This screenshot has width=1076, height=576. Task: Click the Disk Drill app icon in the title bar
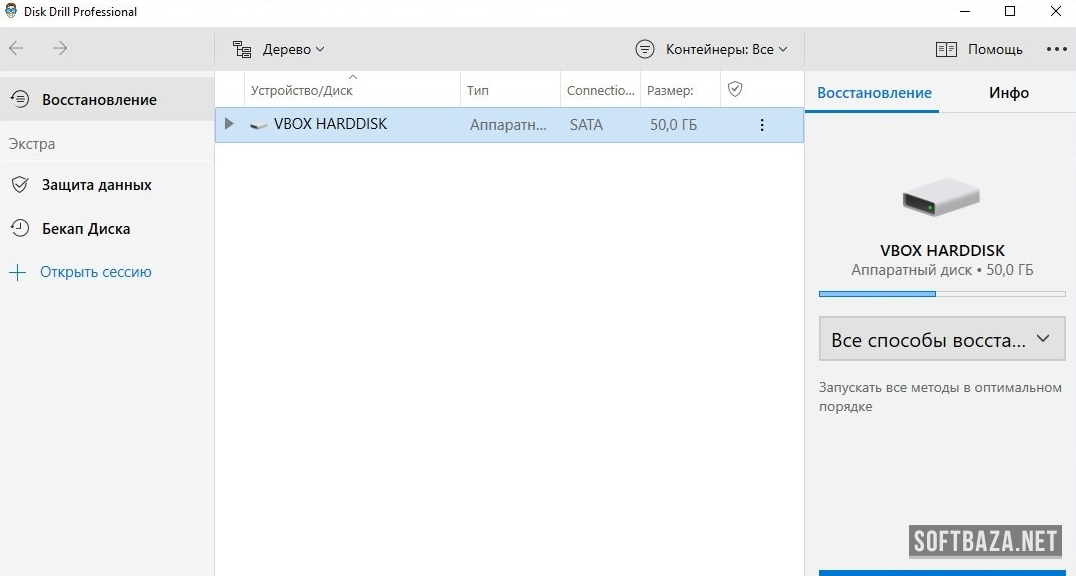11,12
